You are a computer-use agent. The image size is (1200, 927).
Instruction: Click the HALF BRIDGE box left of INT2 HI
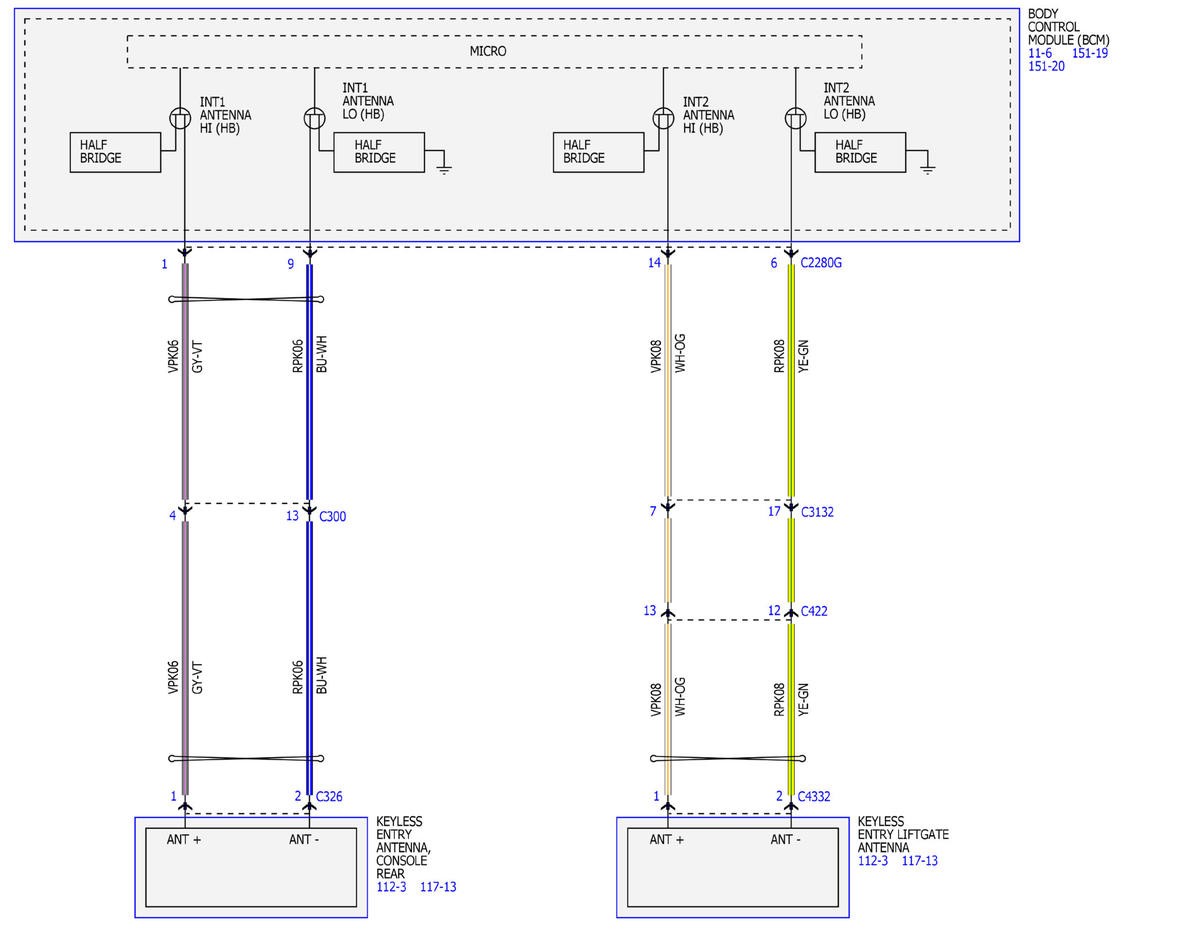click(x=598, y=152)
